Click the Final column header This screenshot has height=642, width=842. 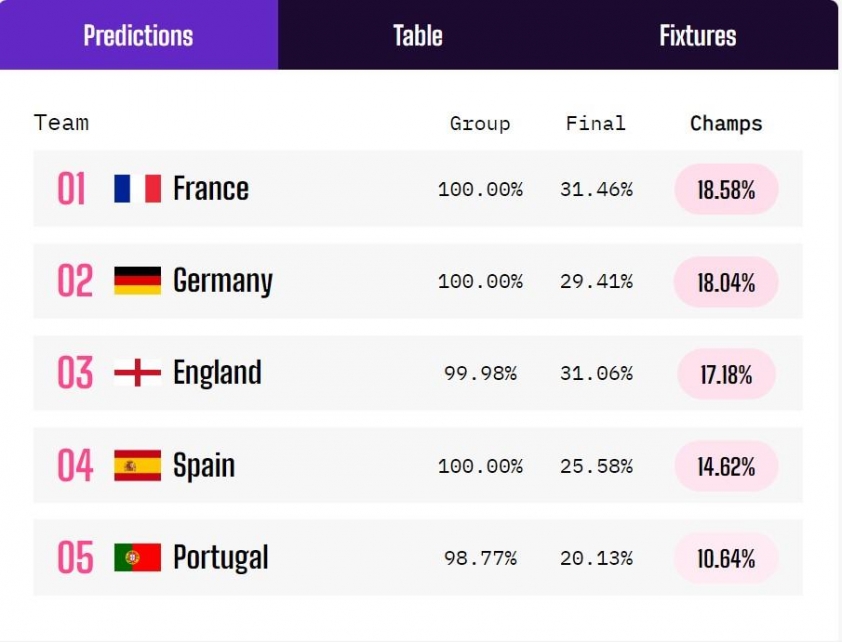(596, 123)
